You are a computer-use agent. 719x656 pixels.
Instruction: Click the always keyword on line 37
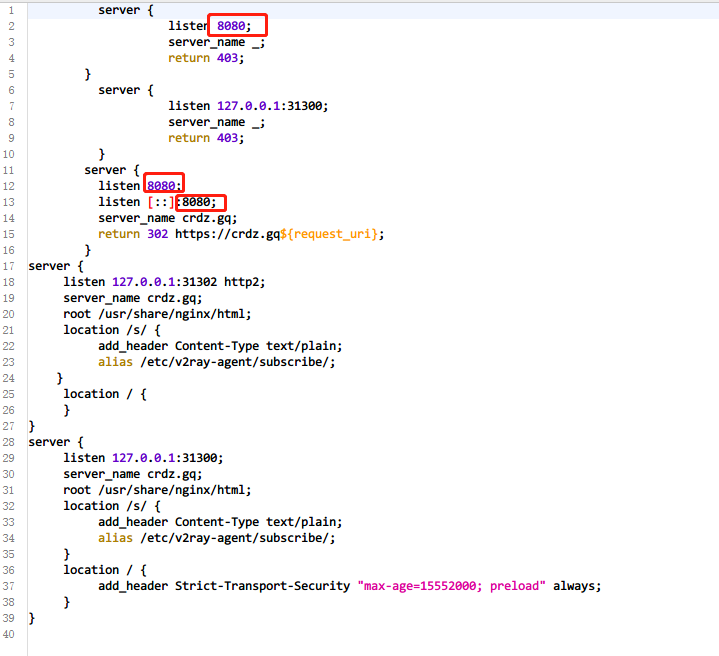[577, 586]
